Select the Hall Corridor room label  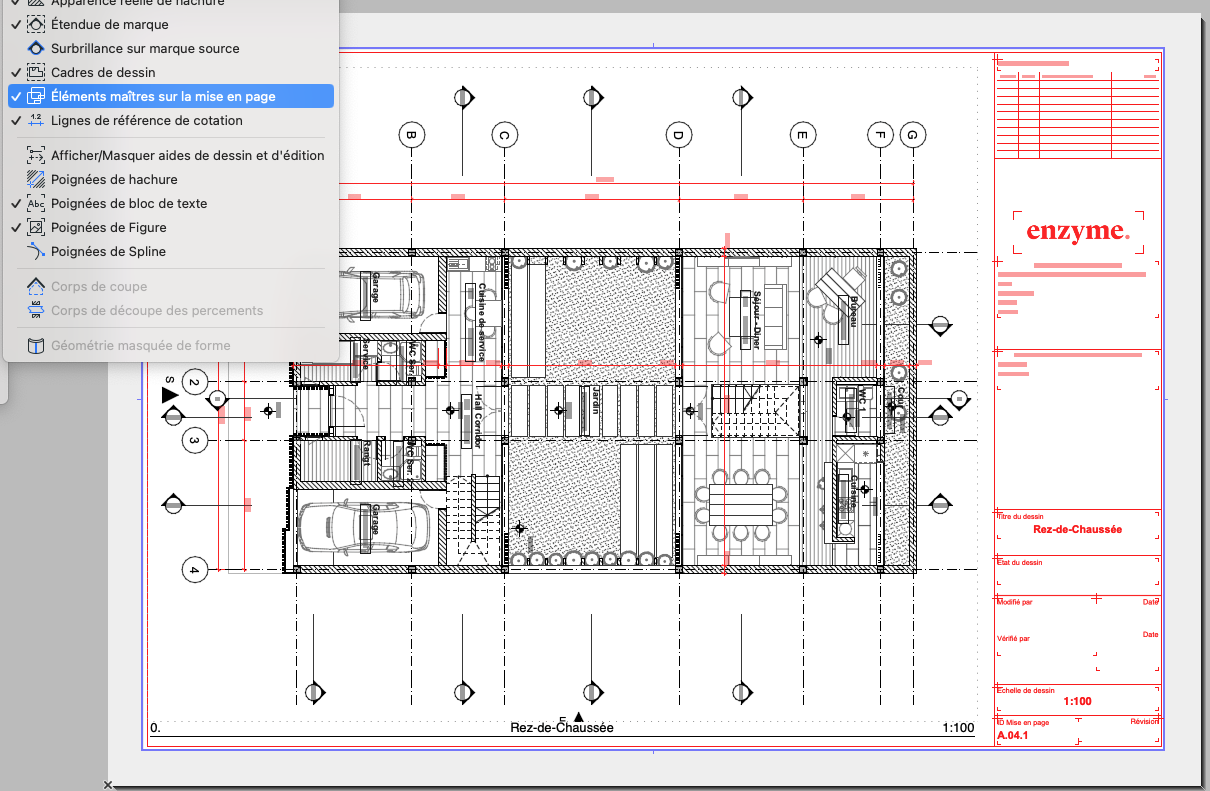pos(478,420)
